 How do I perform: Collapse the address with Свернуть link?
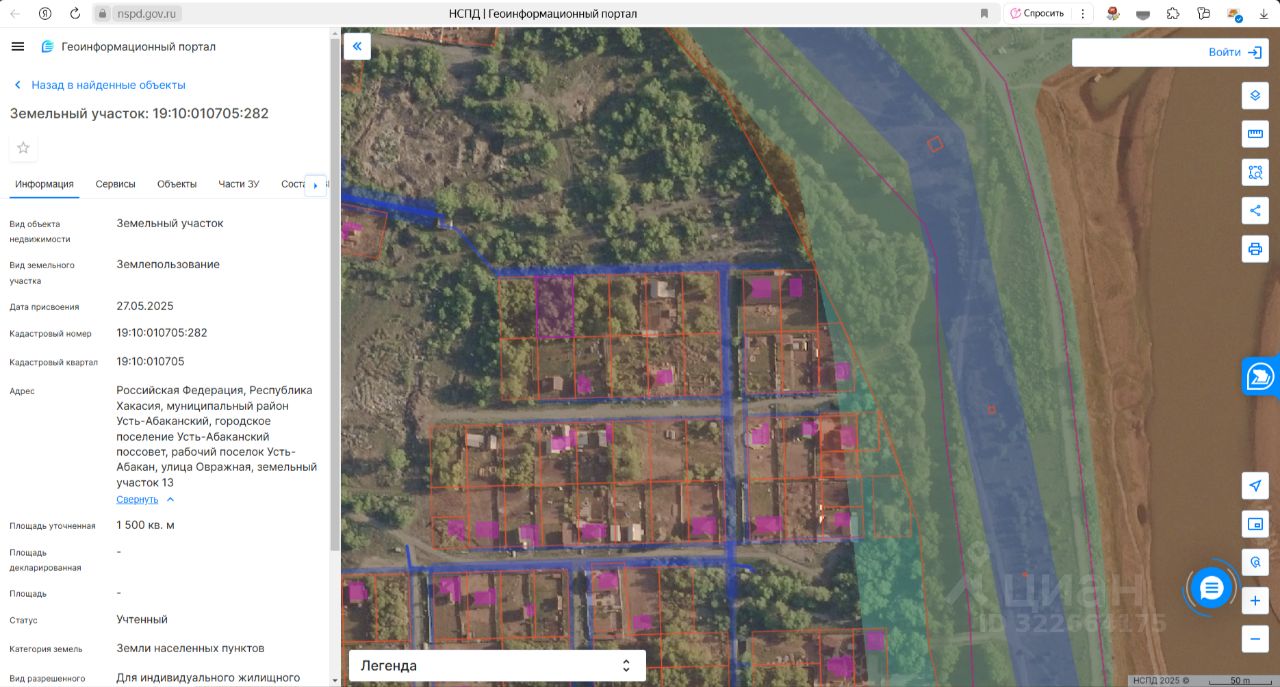pos(145,499)
